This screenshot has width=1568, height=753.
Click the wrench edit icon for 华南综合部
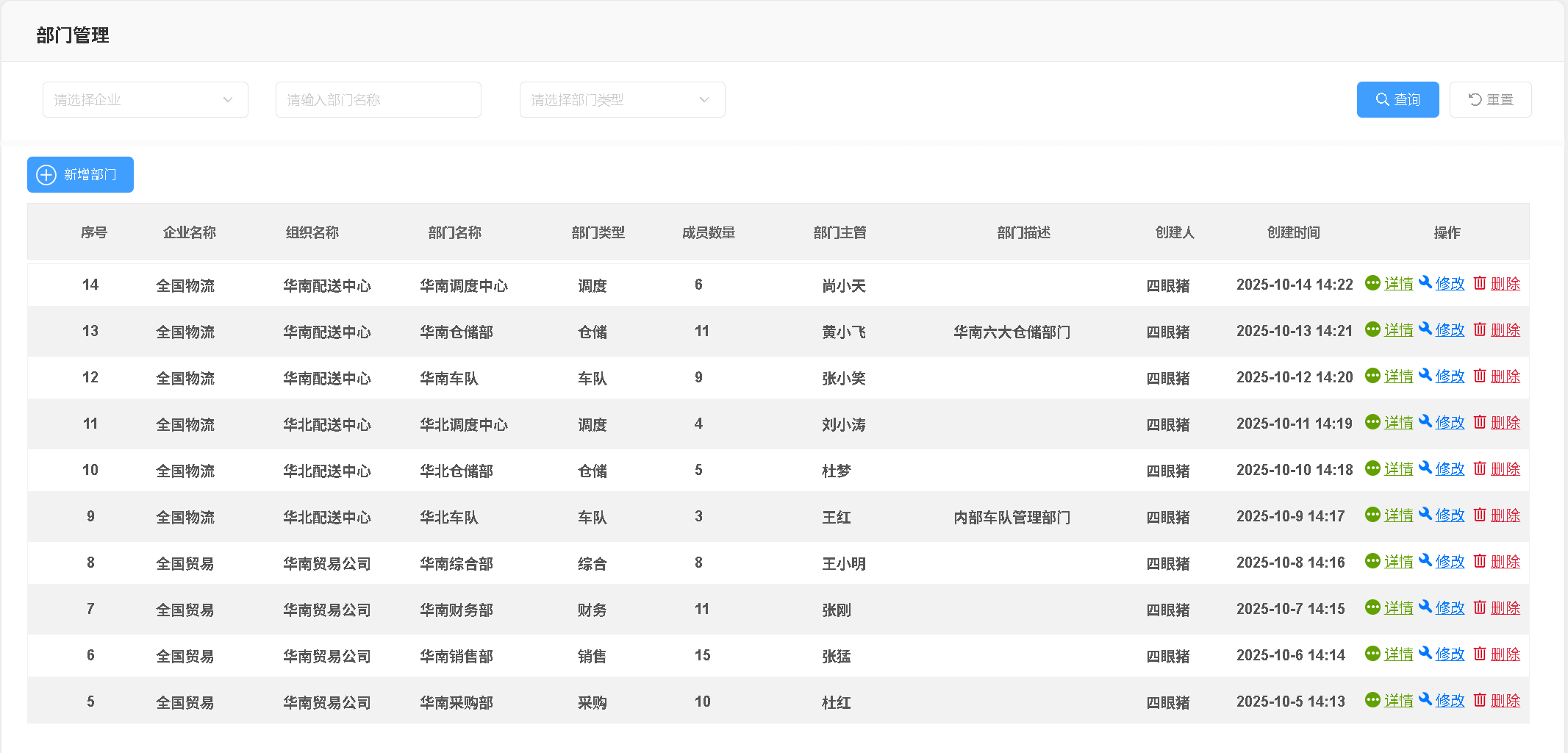coord(1425,560)
